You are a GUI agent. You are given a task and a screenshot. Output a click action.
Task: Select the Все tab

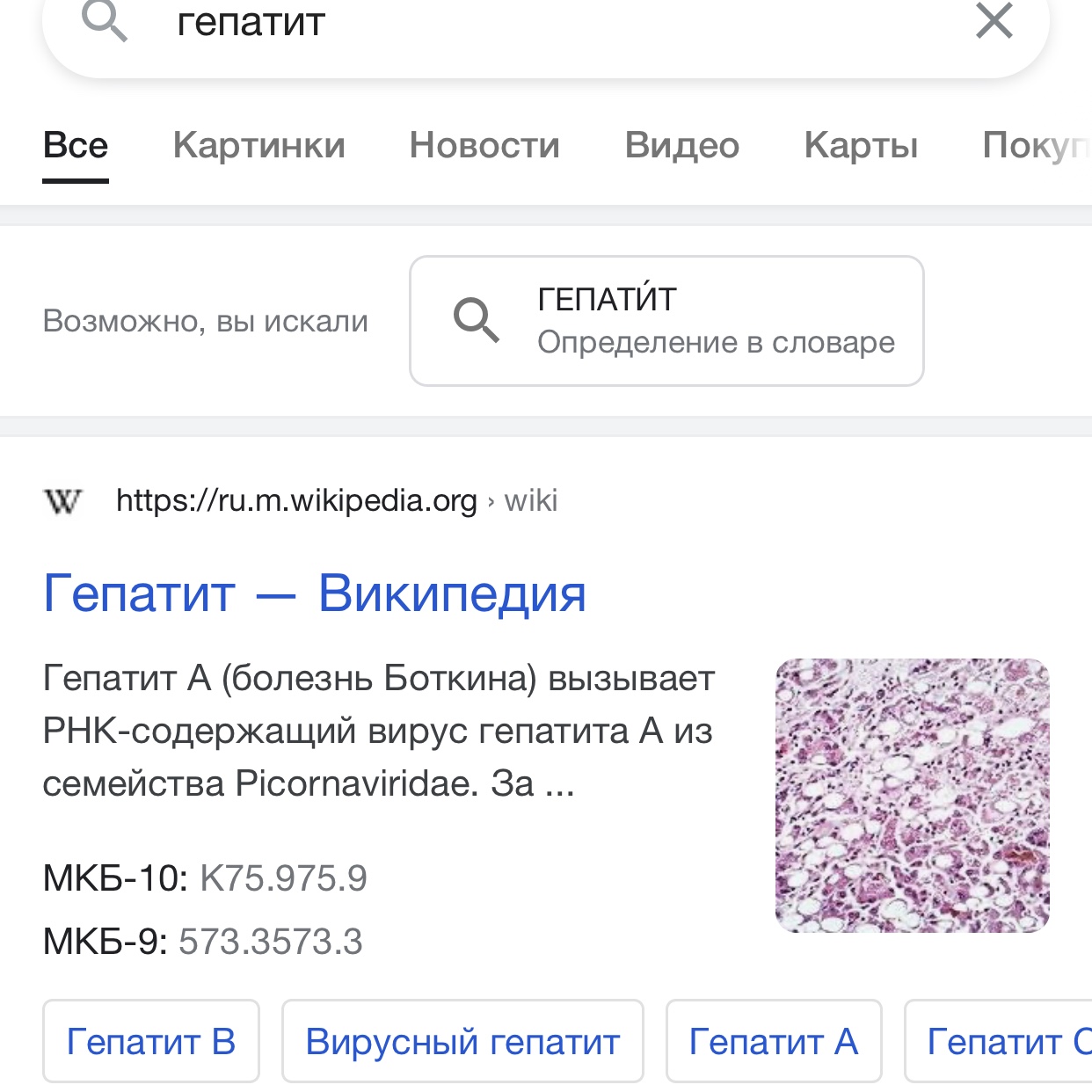coord(76,145)
